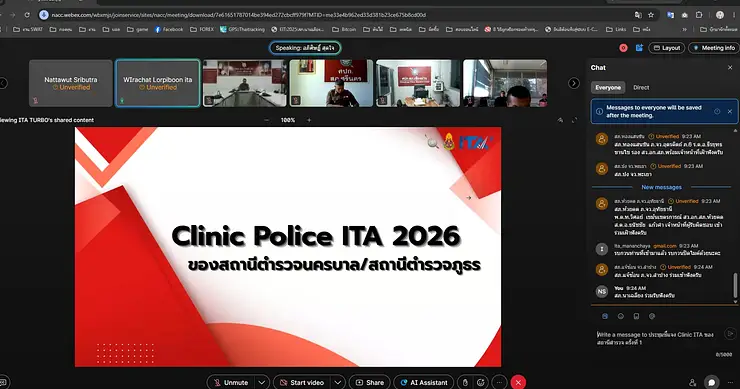Open audio options arrow beside Unmute

(x=261, y=382)
